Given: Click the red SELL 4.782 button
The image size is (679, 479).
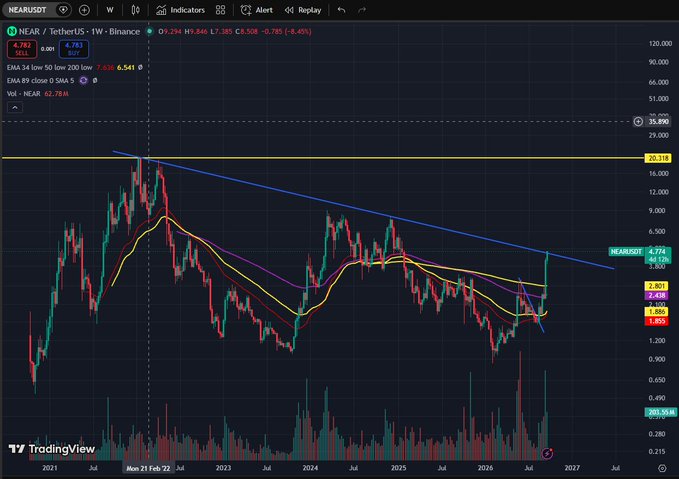Looking at the screenshot, I should pyautogui.click(x=22, y=49).
